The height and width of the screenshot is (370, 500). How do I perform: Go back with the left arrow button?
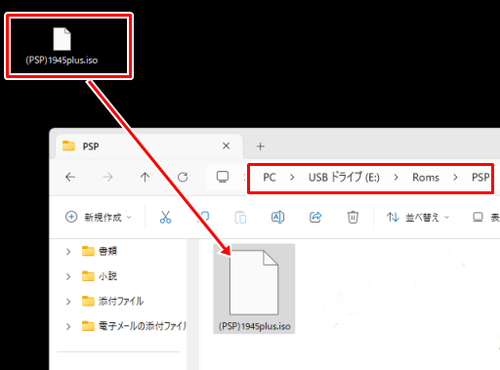tap(70, 177)
